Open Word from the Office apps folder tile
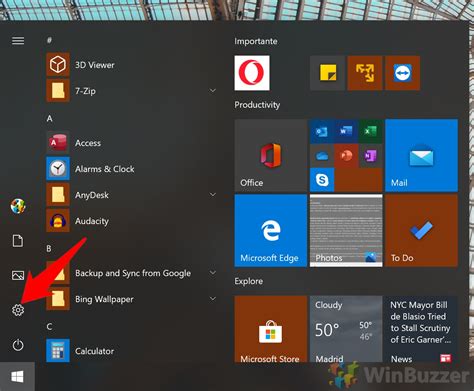 (346, 131)
